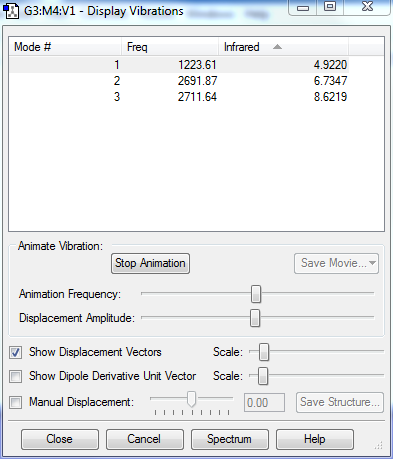This screenshot has width=393, height=459.
Task: Click the Save Structure button
Action: [x=340, y=402]
